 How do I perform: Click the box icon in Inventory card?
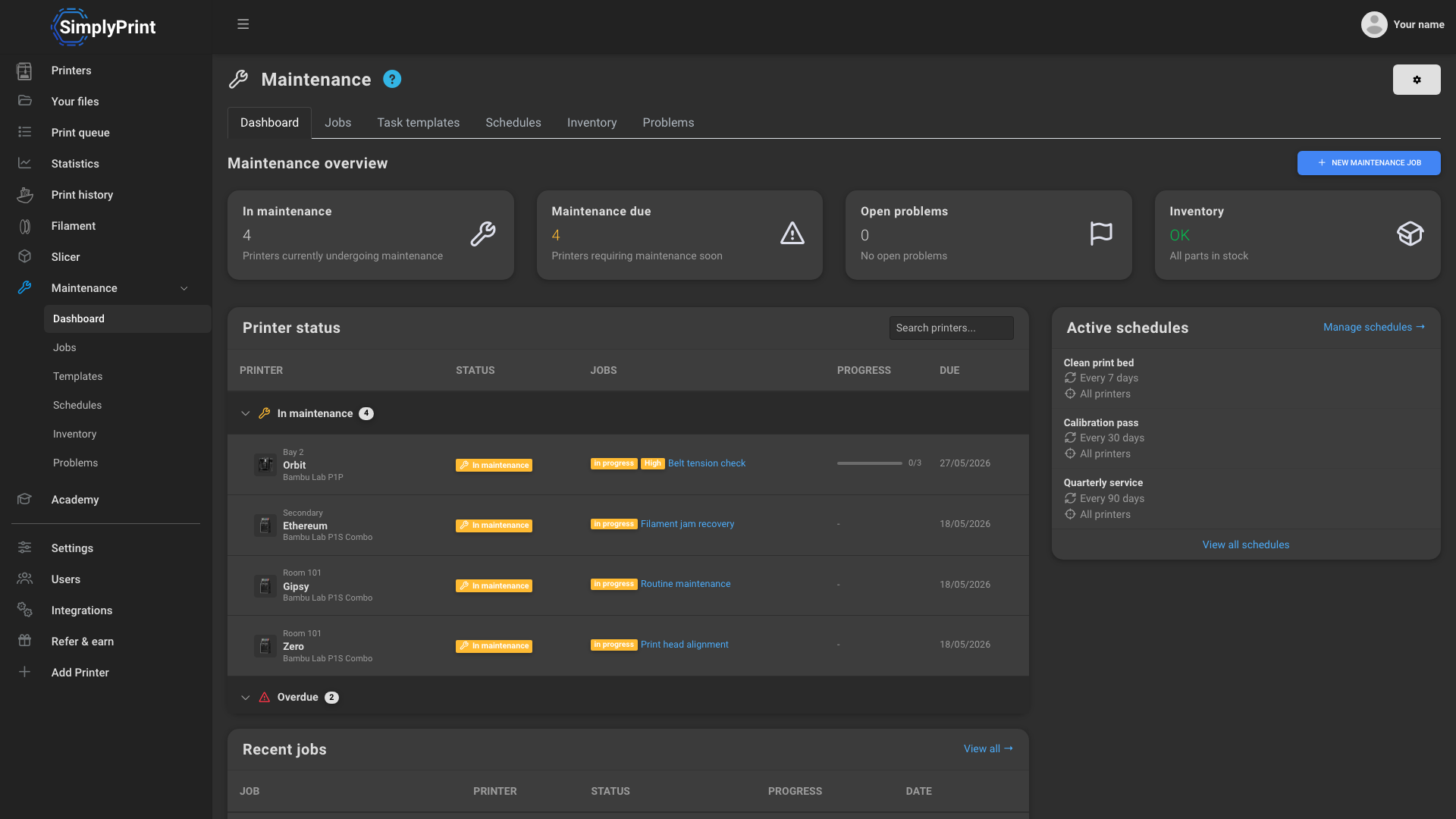point(1410,234)
